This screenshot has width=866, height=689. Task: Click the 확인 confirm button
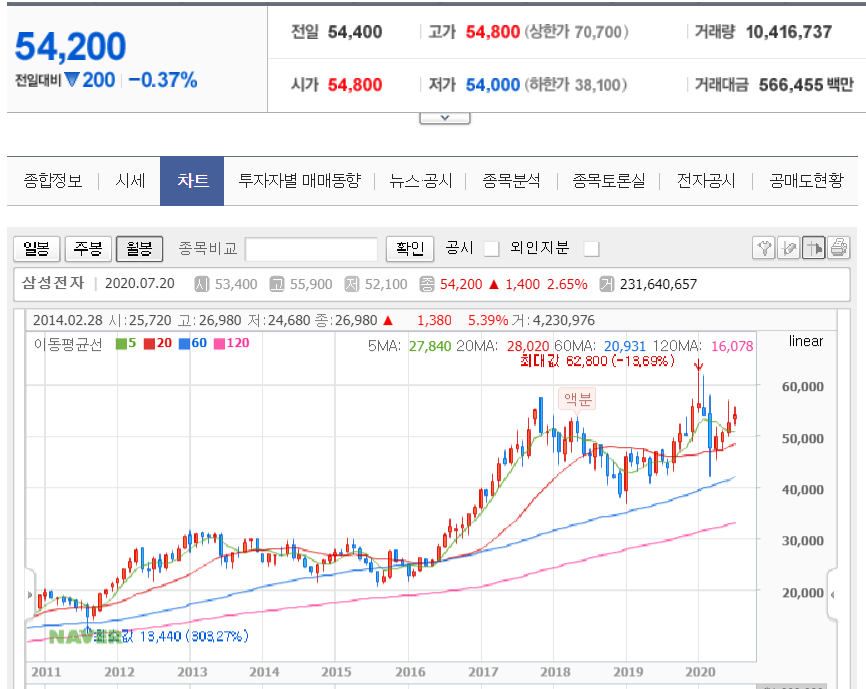[410, 248]
